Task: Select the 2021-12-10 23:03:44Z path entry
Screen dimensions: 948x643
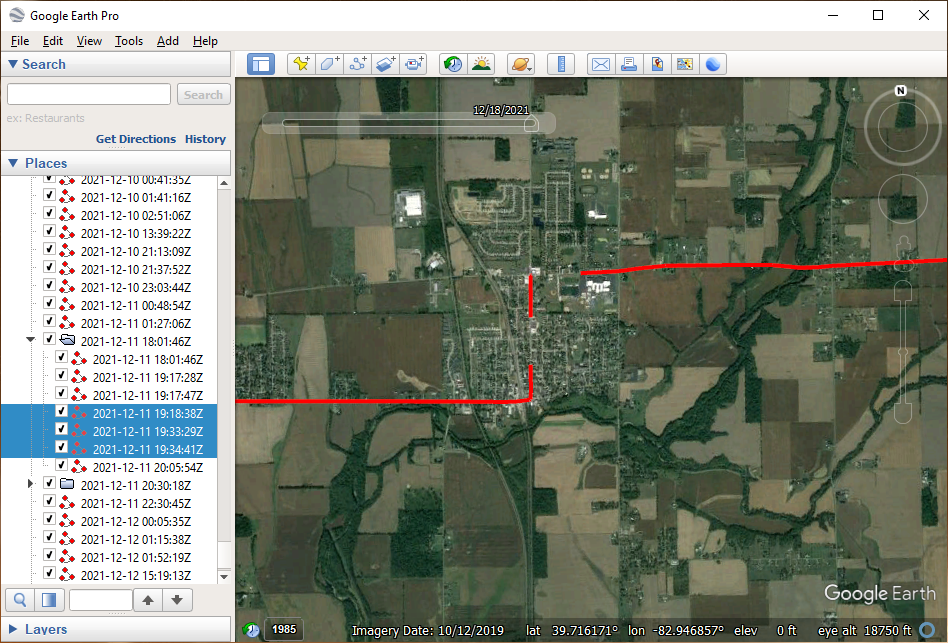Action: [135, 288]
